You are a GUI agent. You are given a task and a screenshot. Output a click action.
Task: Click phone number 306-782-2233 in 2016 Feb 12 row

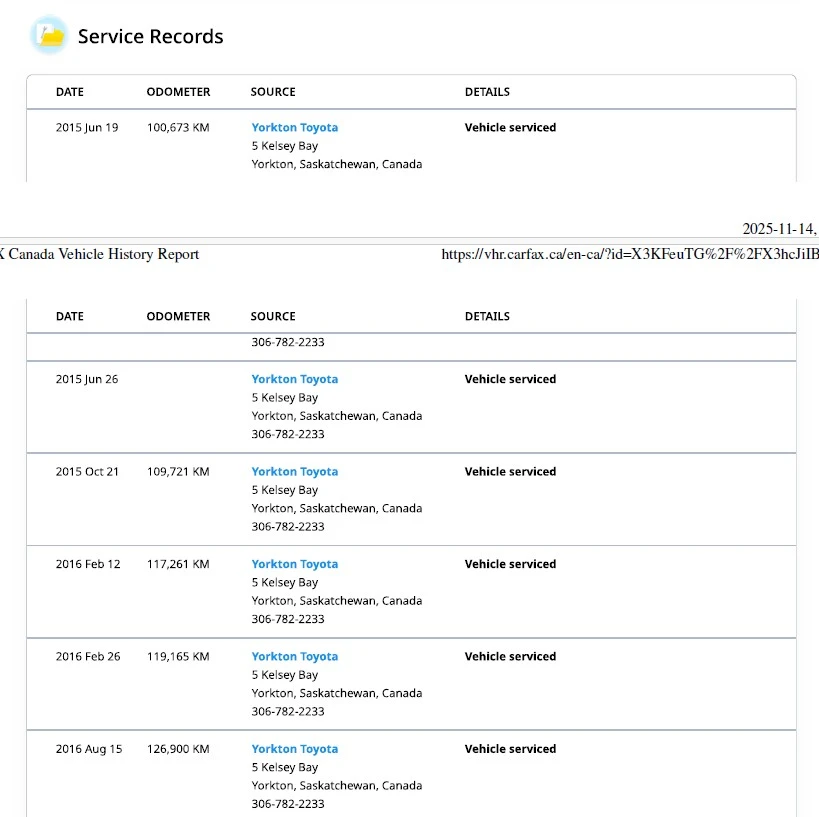tap(288, 619)
